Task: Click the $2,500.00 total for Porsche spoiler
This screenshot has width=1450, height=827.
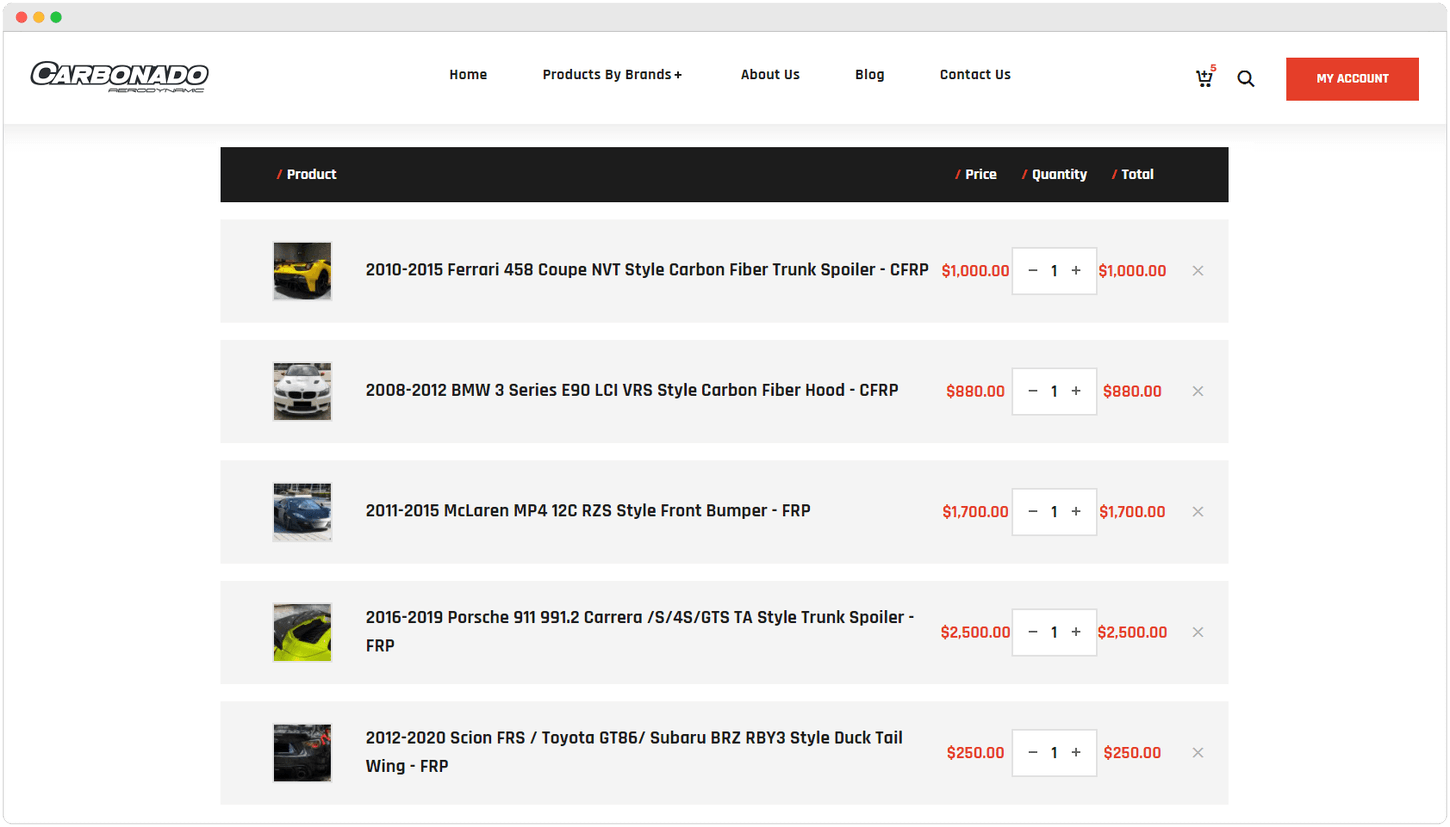Action: coord(1132,632)
